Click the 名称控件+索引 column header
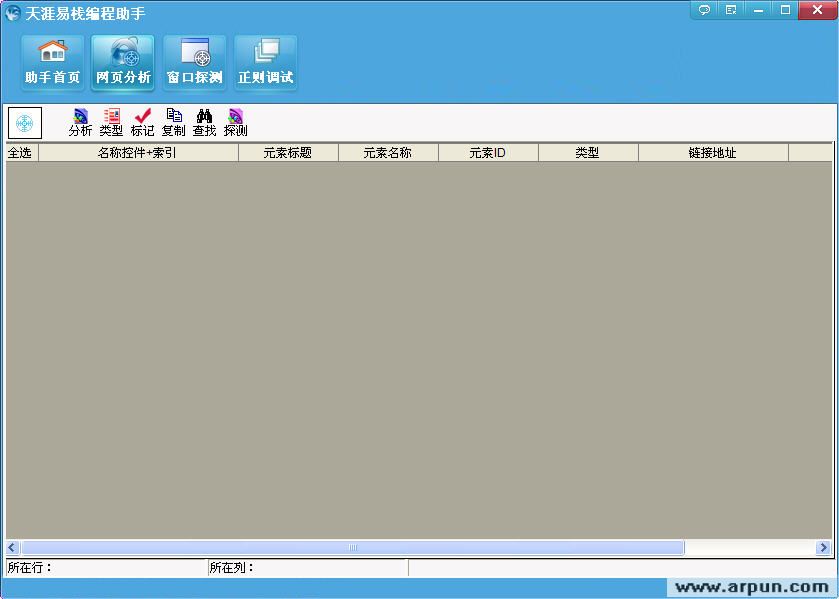 point(138,153)
